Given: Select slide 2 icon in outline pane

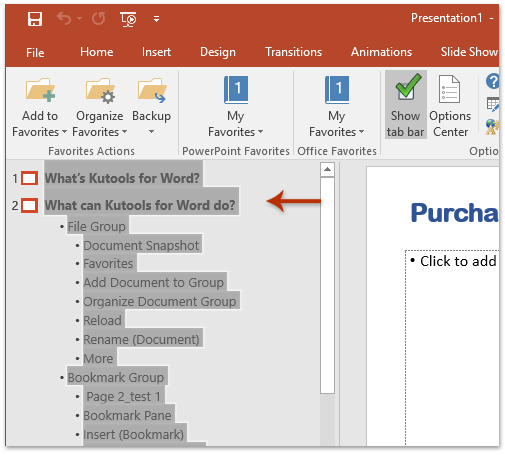Looking at the screenshot, I should 29,205.
